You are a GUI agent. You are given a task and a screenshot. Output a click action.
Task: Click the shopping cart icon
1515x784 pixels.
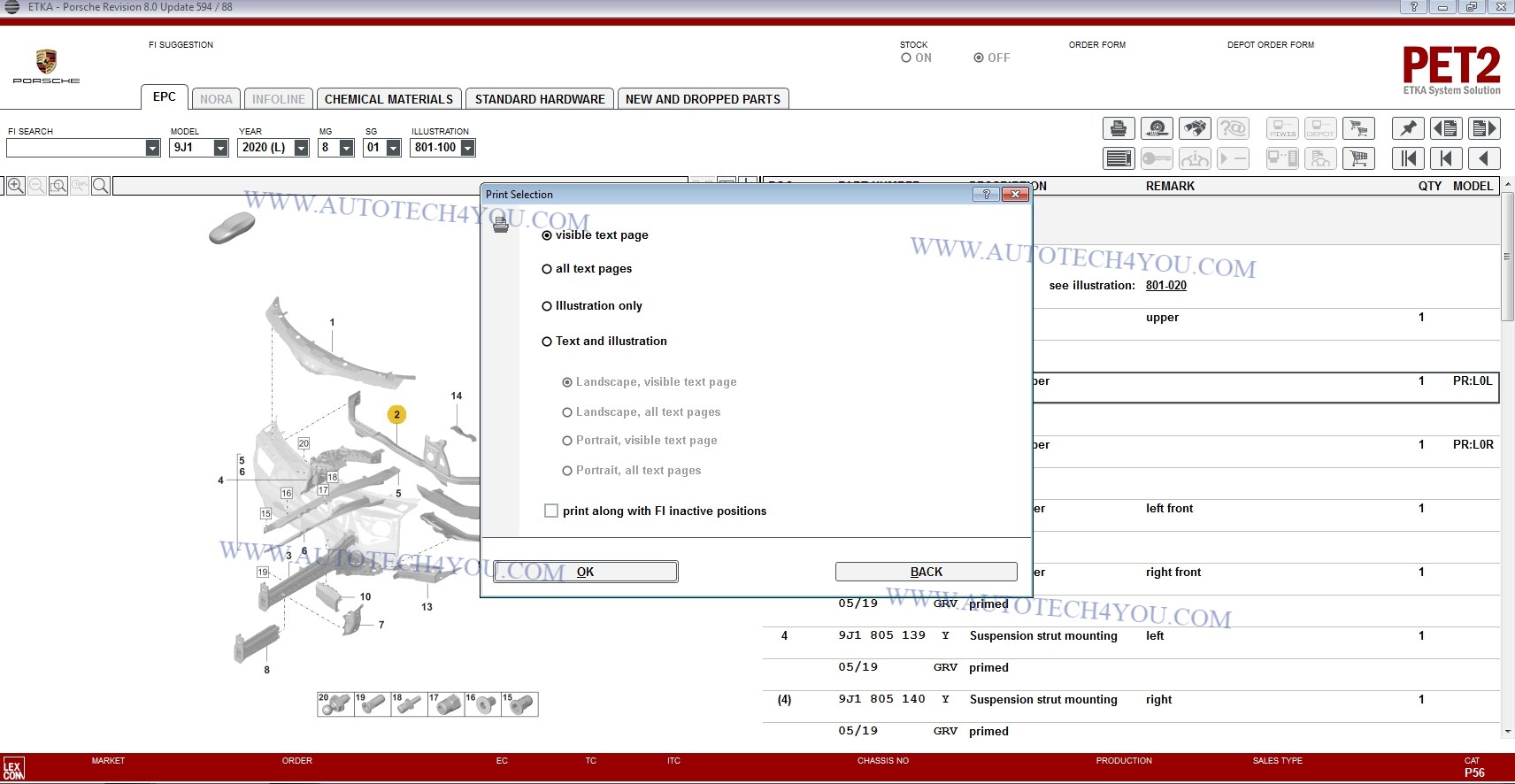1358,159
